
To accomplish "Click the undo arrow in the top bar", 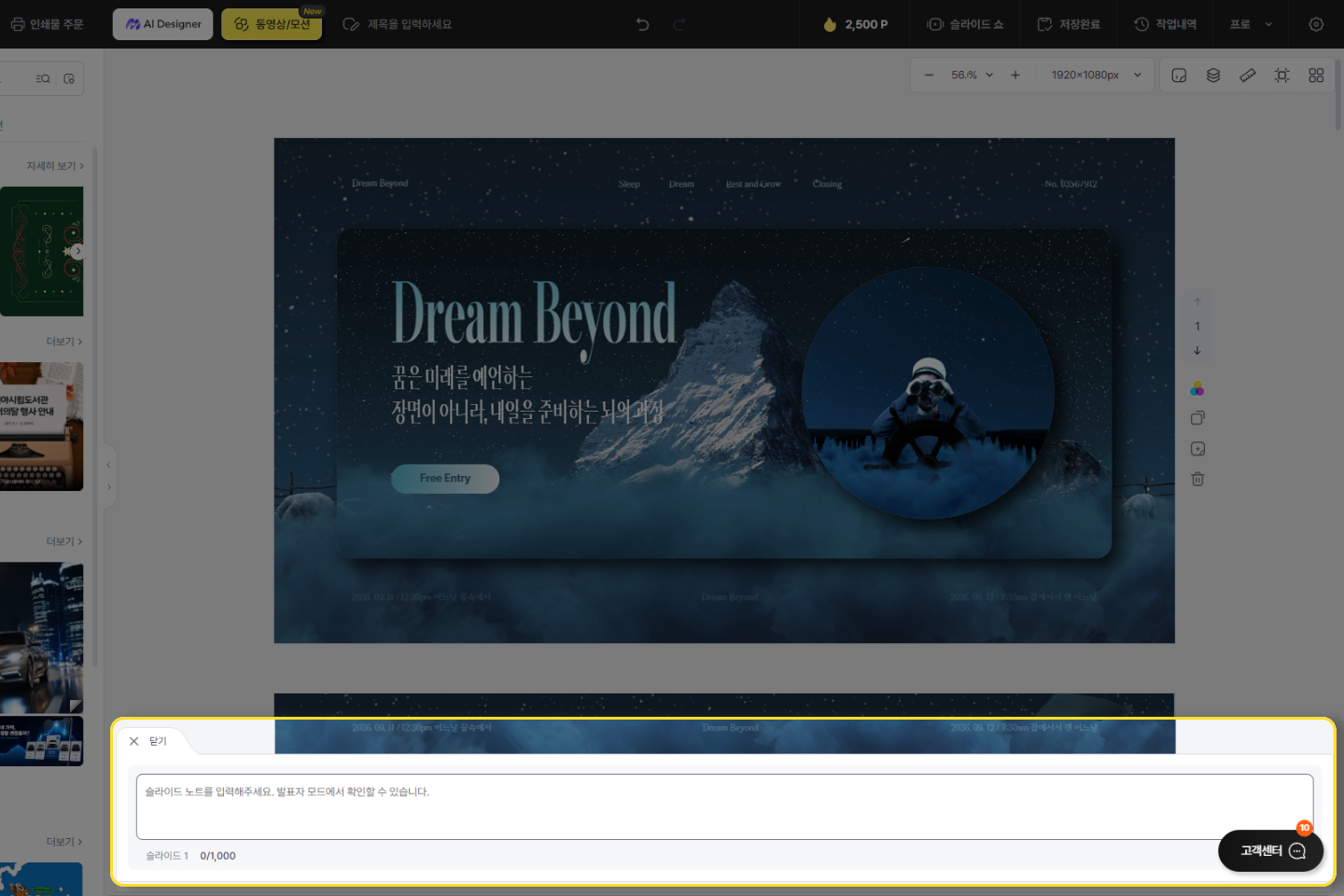I will point(642,24).
